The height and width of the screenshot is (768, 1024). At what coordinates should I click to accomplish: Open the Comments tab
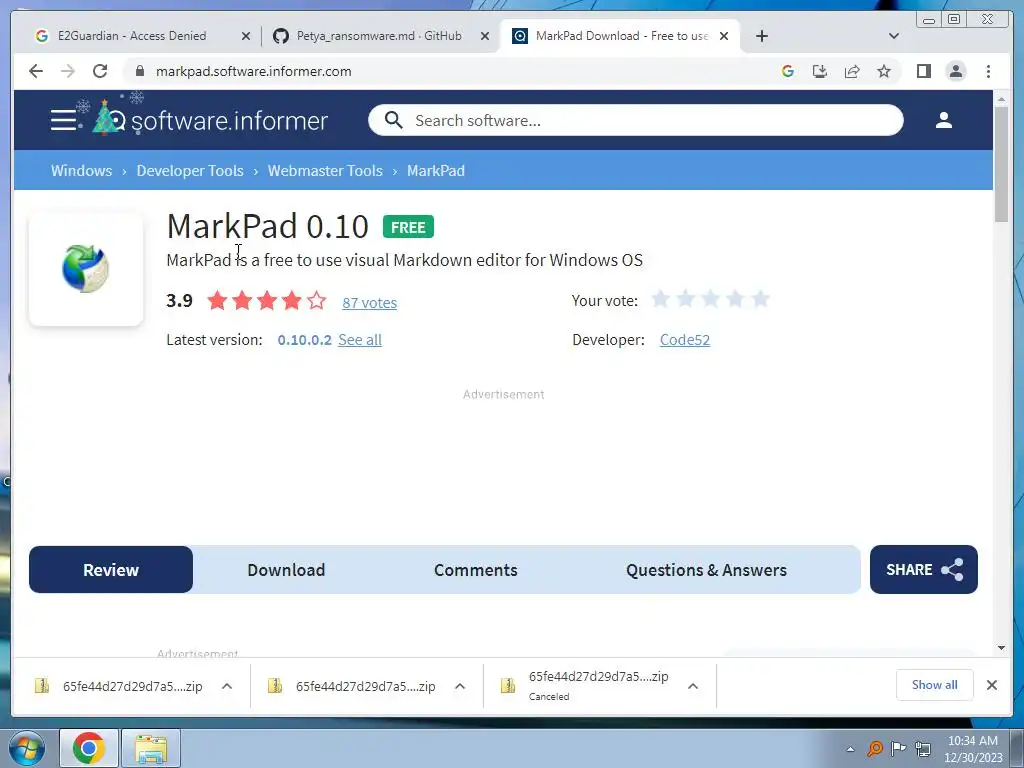tap(475, 569)
